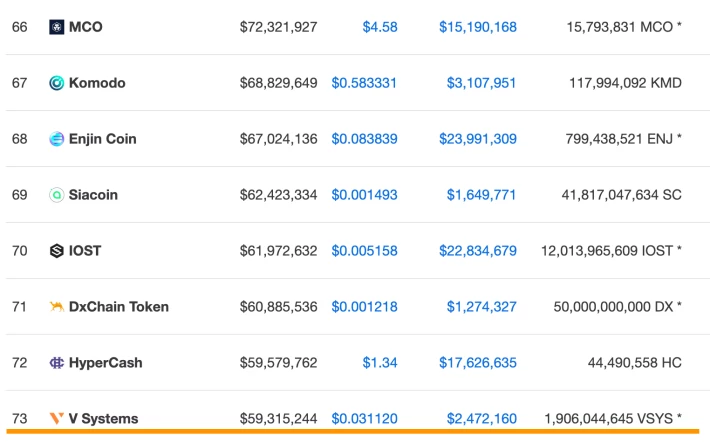Click HyperCash price $1.34
This screenshot has height=443, width=710.
coord(380,363)
